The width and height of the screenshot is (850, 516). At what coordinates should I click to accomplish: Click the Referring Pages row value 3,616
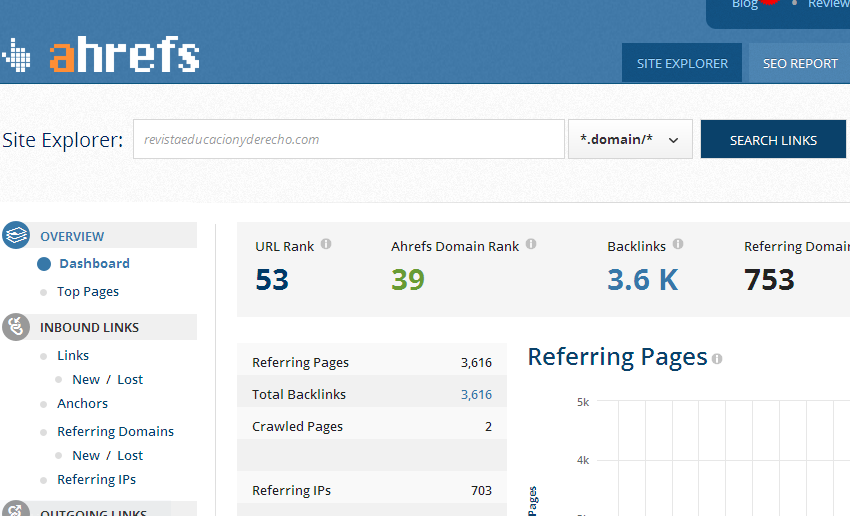click(x=476, y=363)
